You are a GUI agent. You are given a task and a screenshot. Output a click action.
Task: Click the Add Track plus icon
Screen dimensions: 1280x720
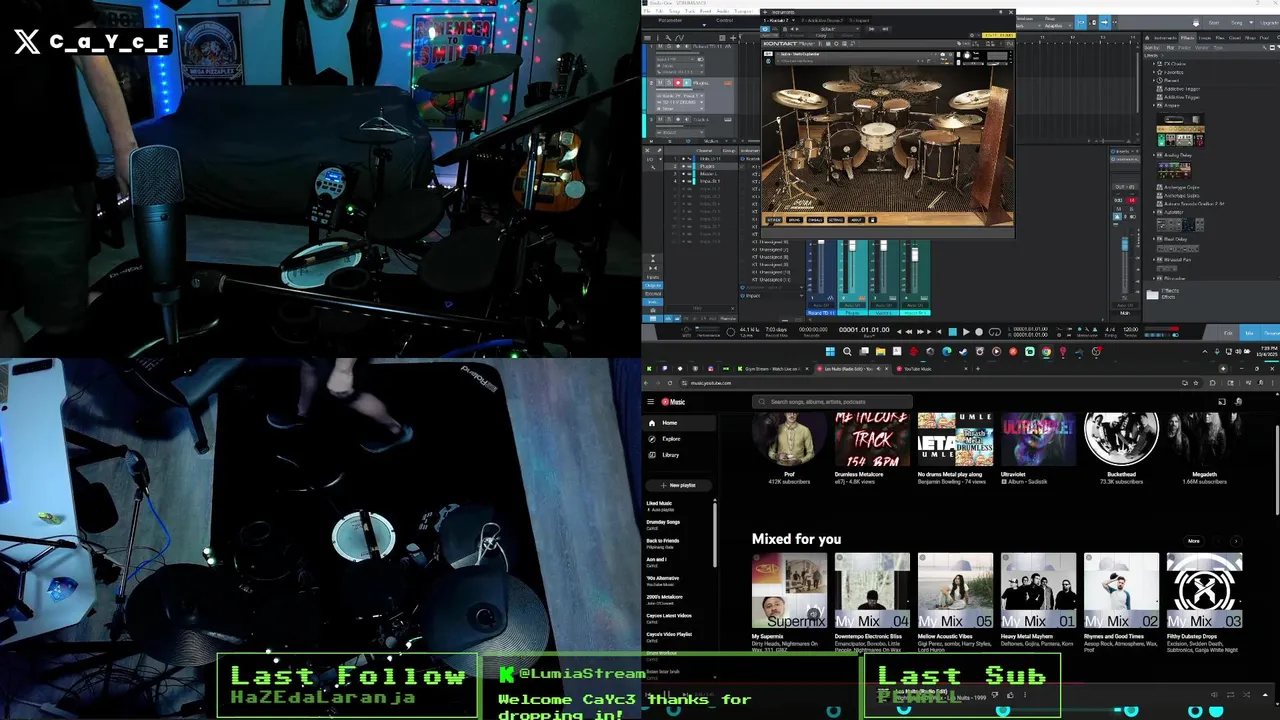[x=733, y=38]
